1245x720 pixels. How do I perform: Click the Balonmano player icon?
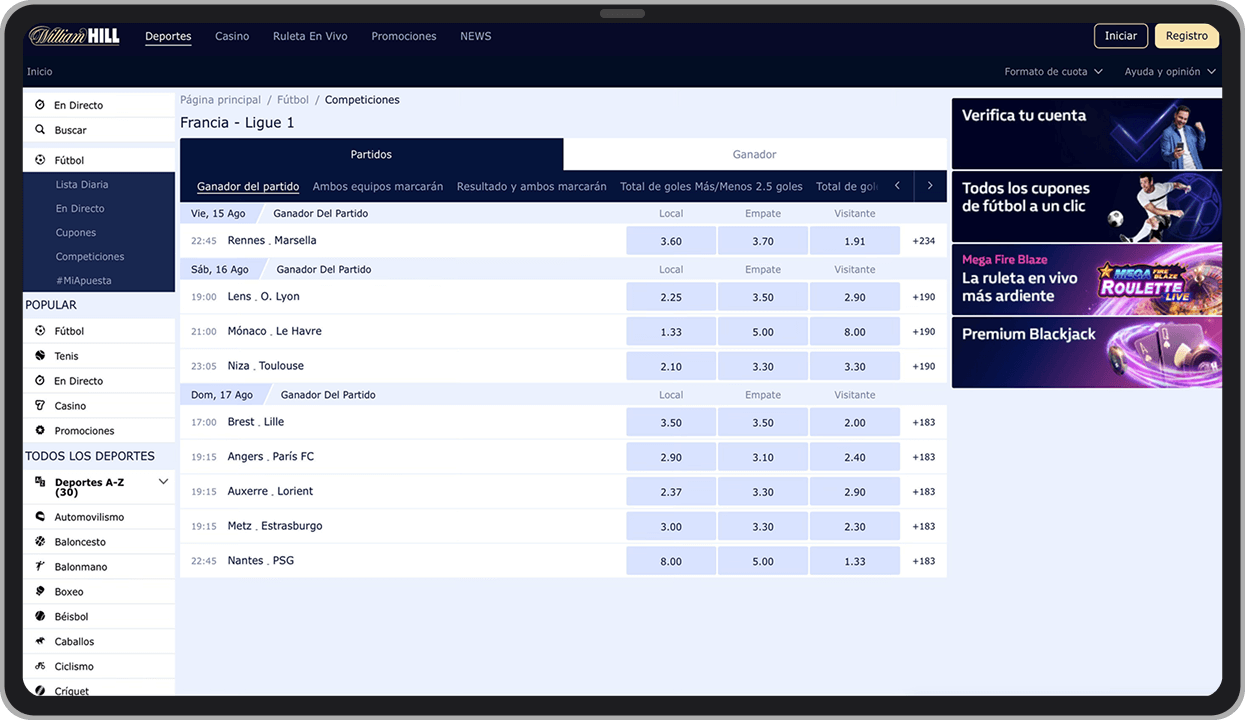click(40, 567)
